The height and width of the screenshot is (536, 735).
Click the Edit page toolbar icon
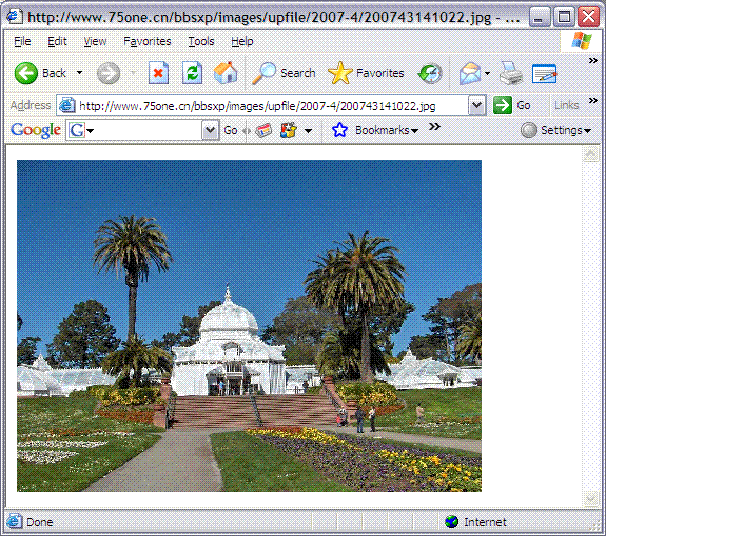click(544, 73)
